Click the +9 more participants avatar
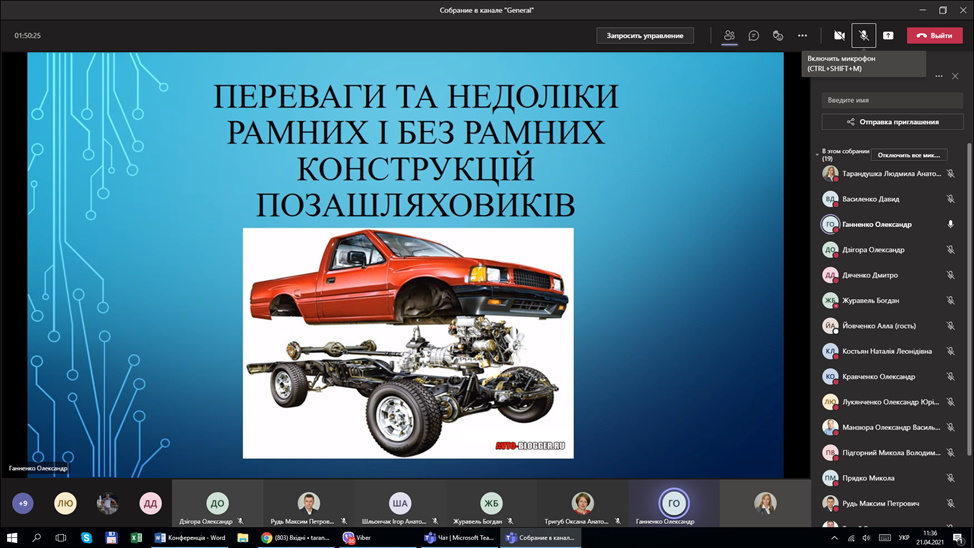Screen dimensions: 974x548 pyautogui.click(x=23, y=503)
